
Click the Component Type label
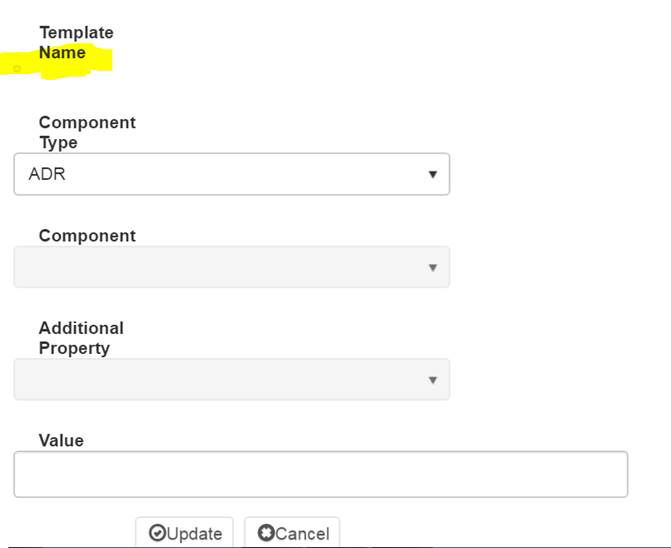pyautogui.click(x=87, y=132)
